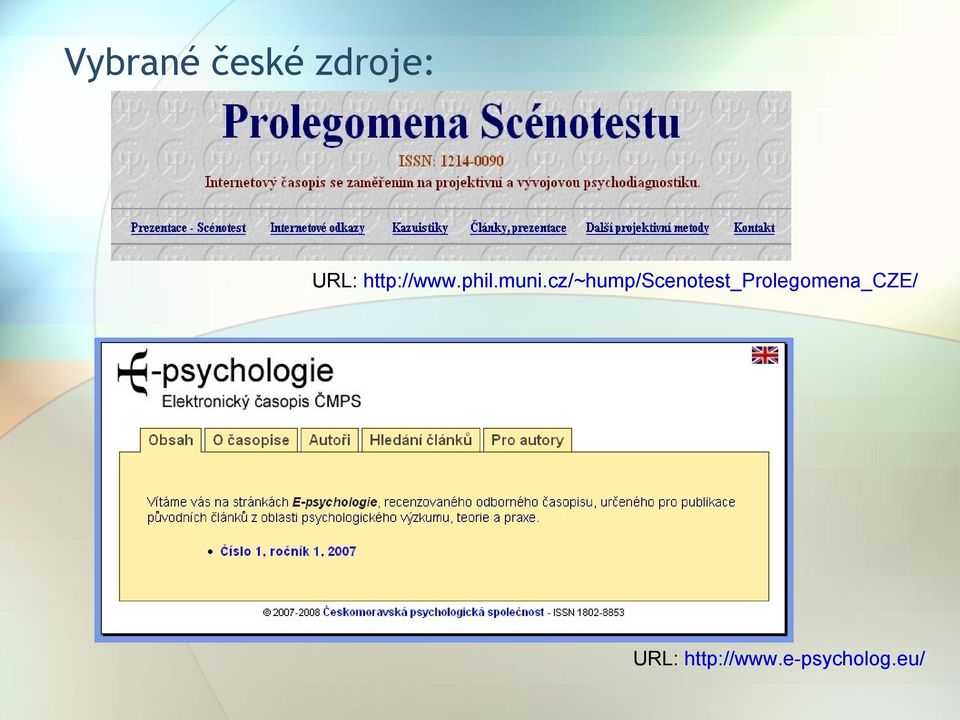960x720 pixels.
Task: Click the bold E-psychologie welcome text
Action: coord(334,503)
